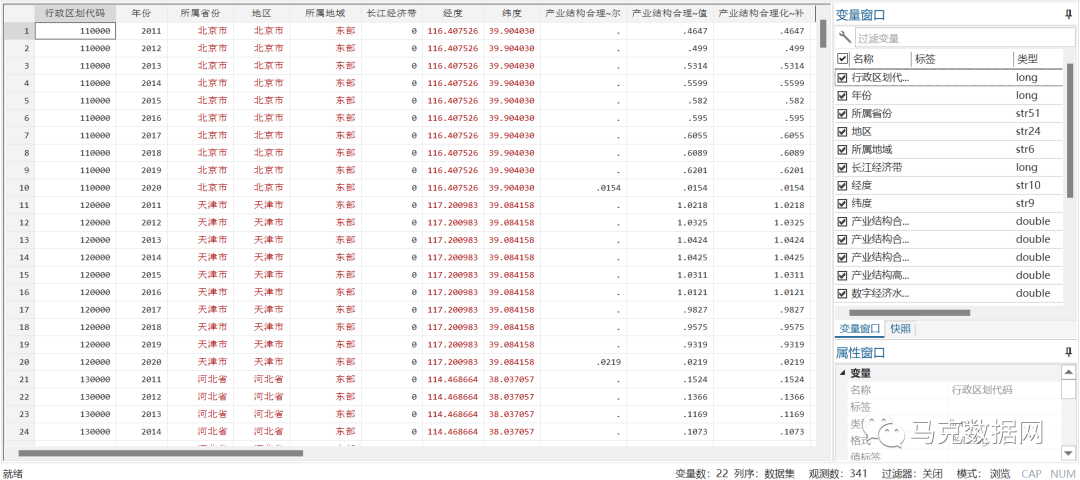The height and width of the screenshot is (480, 1080).
Task: Click the 就绪 status text
Action: tap(12, 473)
